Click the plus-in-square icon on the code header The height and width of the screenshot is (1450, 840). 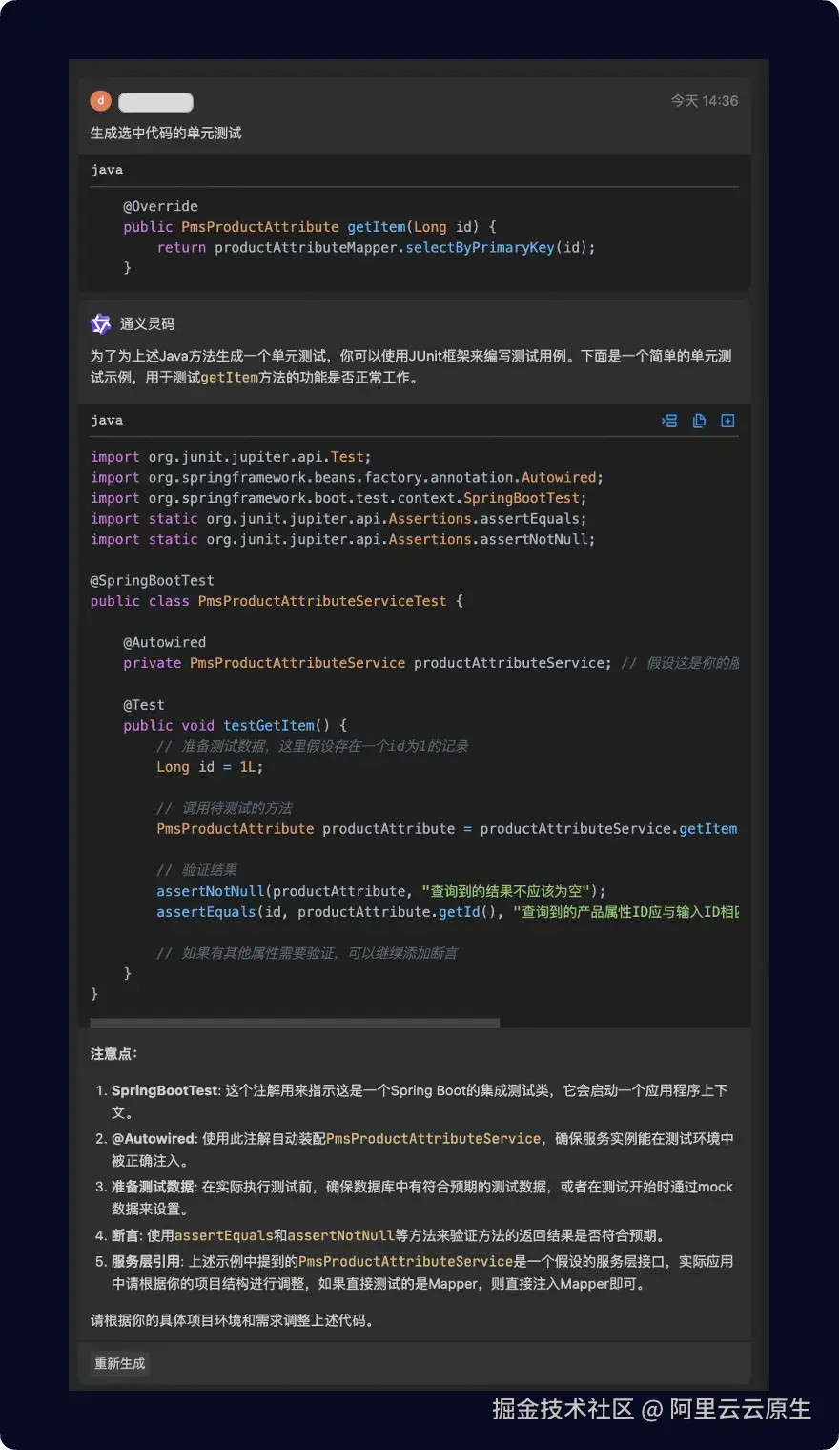tap(727, 421)
